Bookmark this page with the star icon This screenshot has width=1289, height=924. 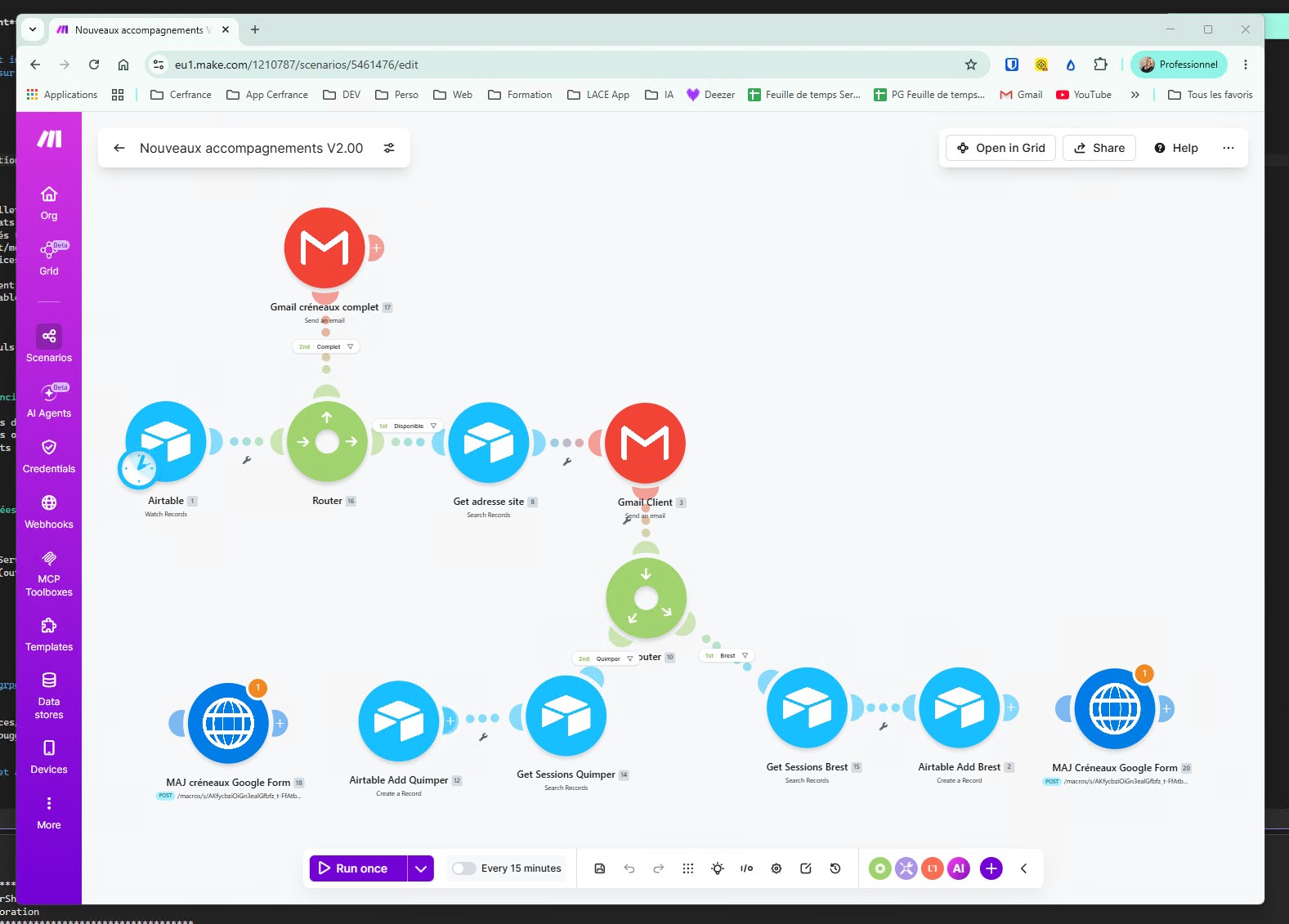[x=971, y=65]
